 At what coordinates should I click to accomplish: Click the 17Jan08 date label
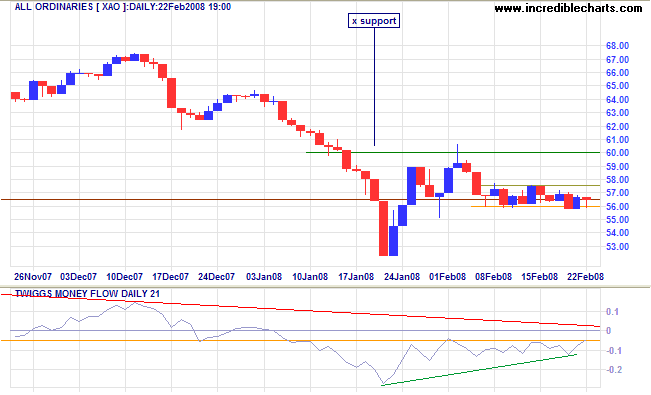356,277
